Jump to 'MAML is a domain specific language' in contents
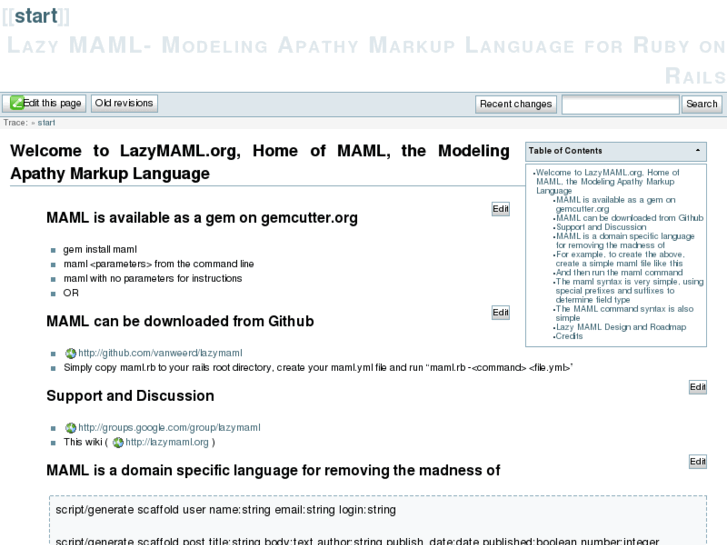The width and height of the screenshot is (727, 545). (625, 240)
